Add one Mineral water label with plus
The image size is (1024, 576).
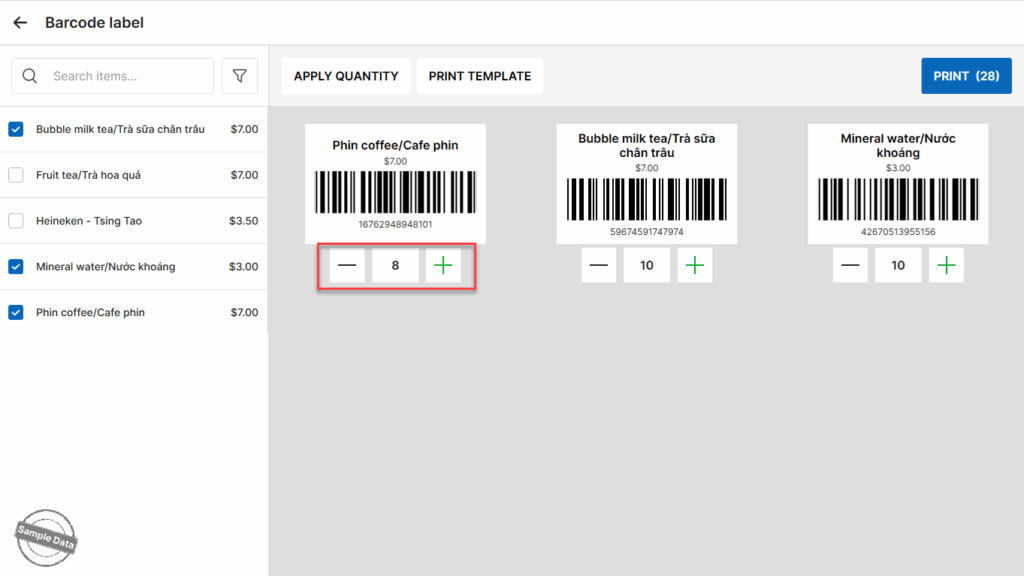(946, 265)
